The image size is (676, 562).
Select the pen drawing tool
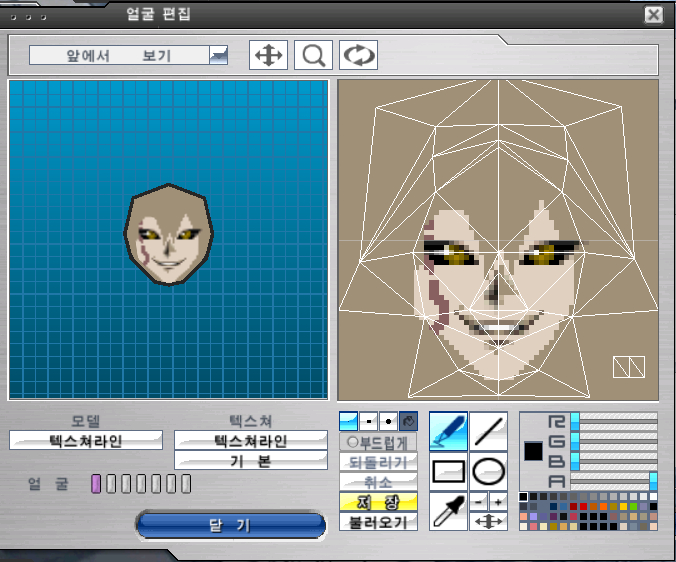click(x=448, y=431)
